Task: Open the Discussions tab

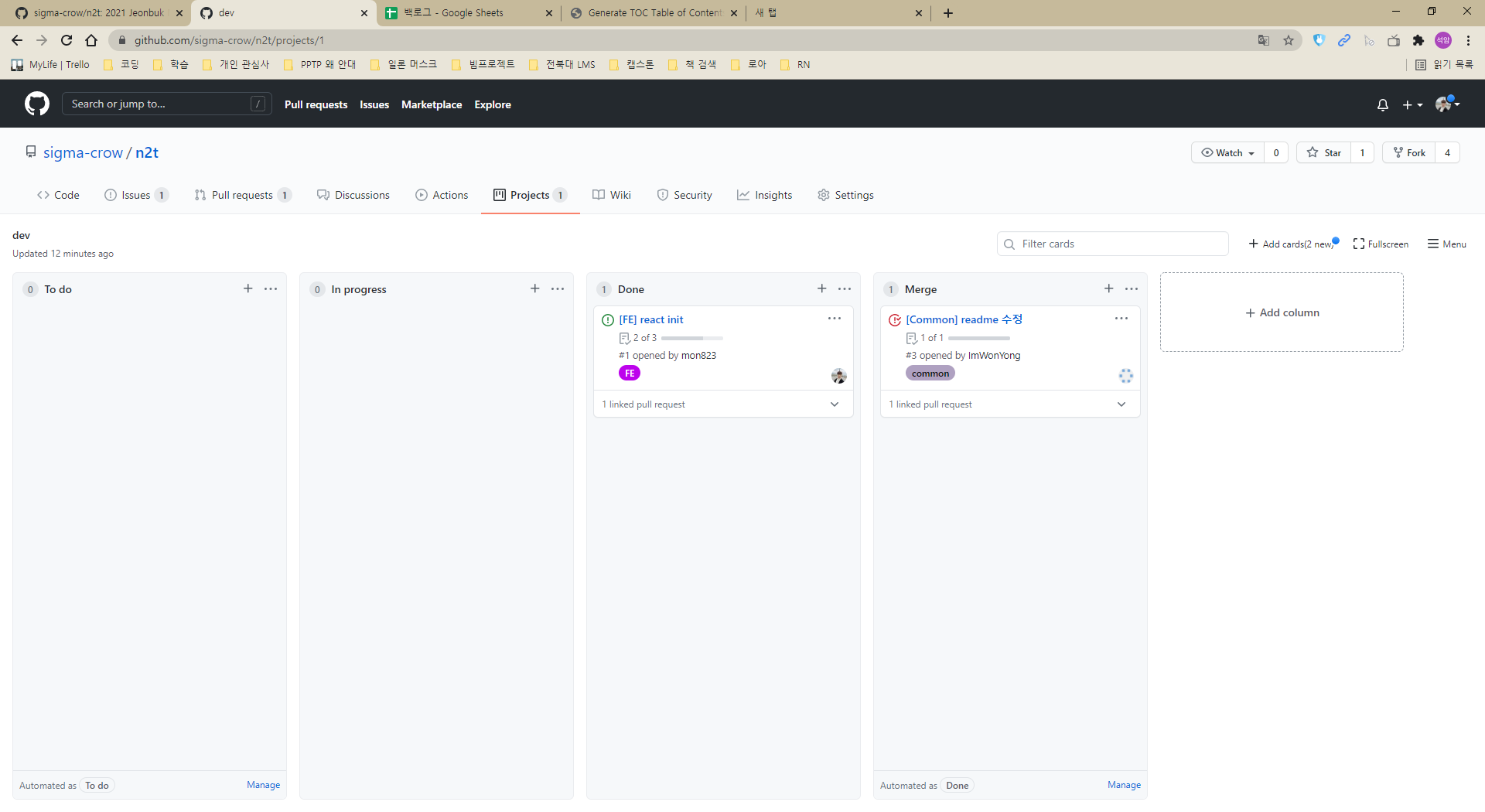Action: [x=353, y=195]
